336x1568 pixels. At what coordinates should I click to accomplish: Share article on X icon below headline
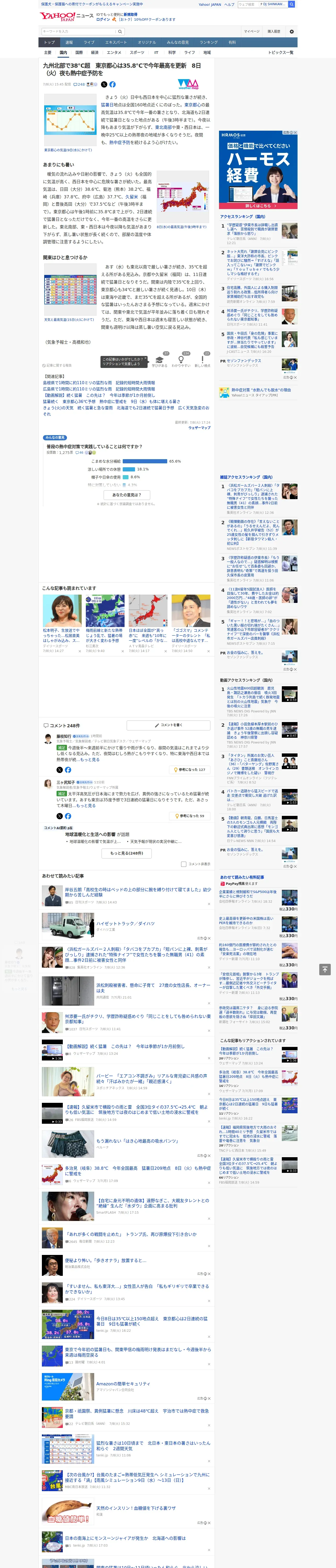(x=104, y=85)
